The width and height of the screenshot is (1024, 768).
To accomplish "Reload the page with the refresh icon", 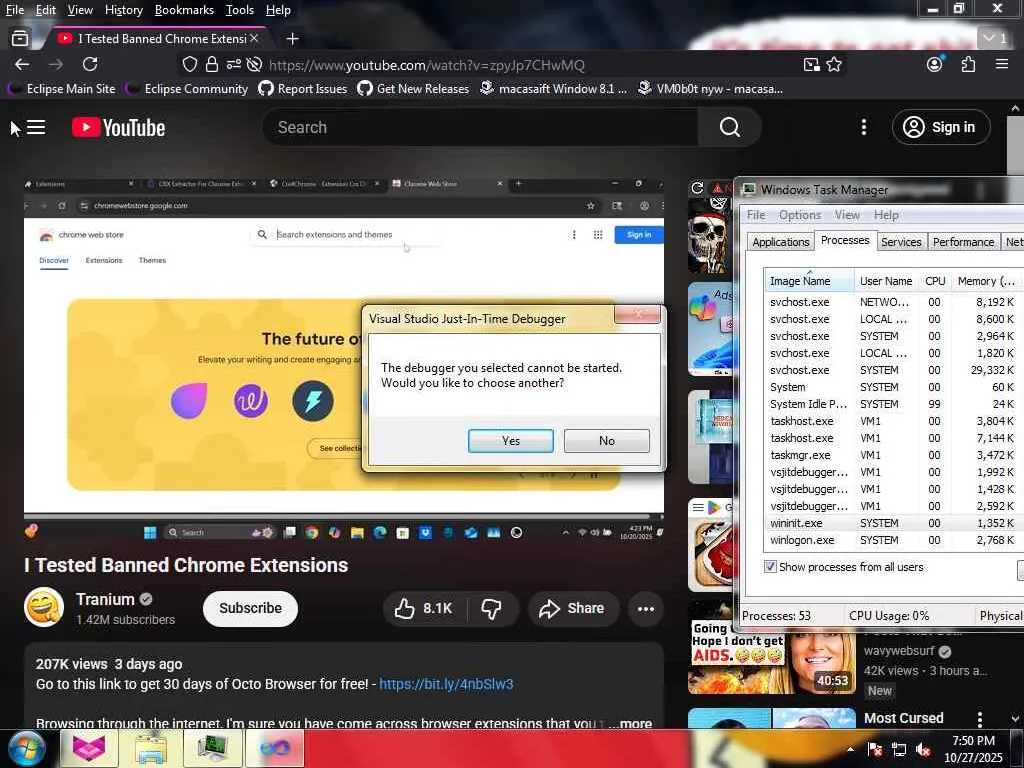I will point(90,64).
